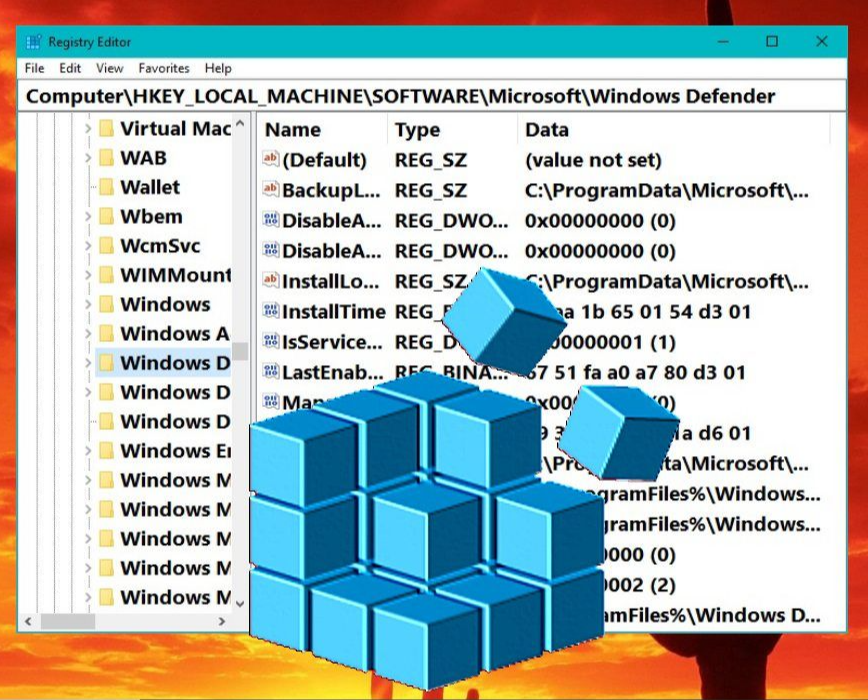Open the Favorites menu

(x=164, y=68)
